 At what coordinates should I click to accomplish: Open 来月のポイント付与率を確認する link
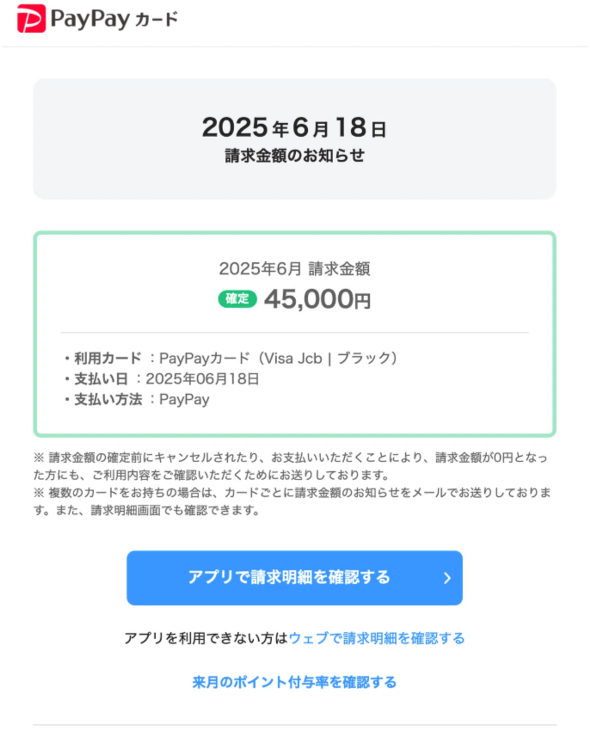pos(295,682)
